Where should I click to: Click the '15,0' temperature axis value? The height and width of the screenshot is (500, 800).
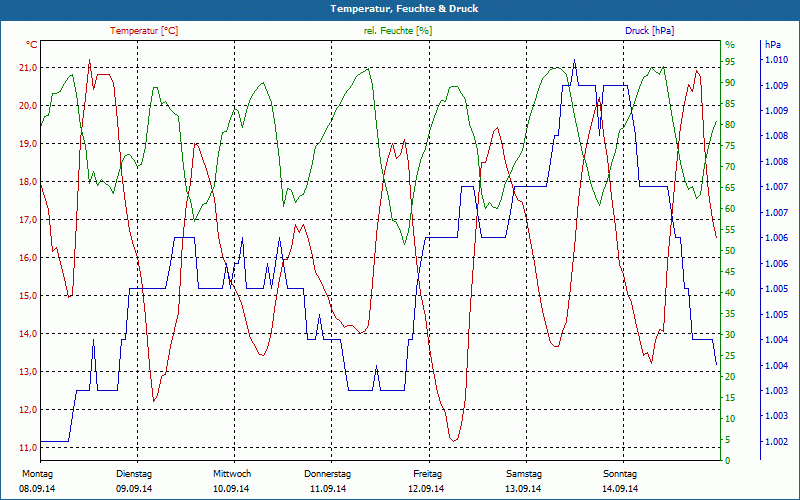(28, 296)
